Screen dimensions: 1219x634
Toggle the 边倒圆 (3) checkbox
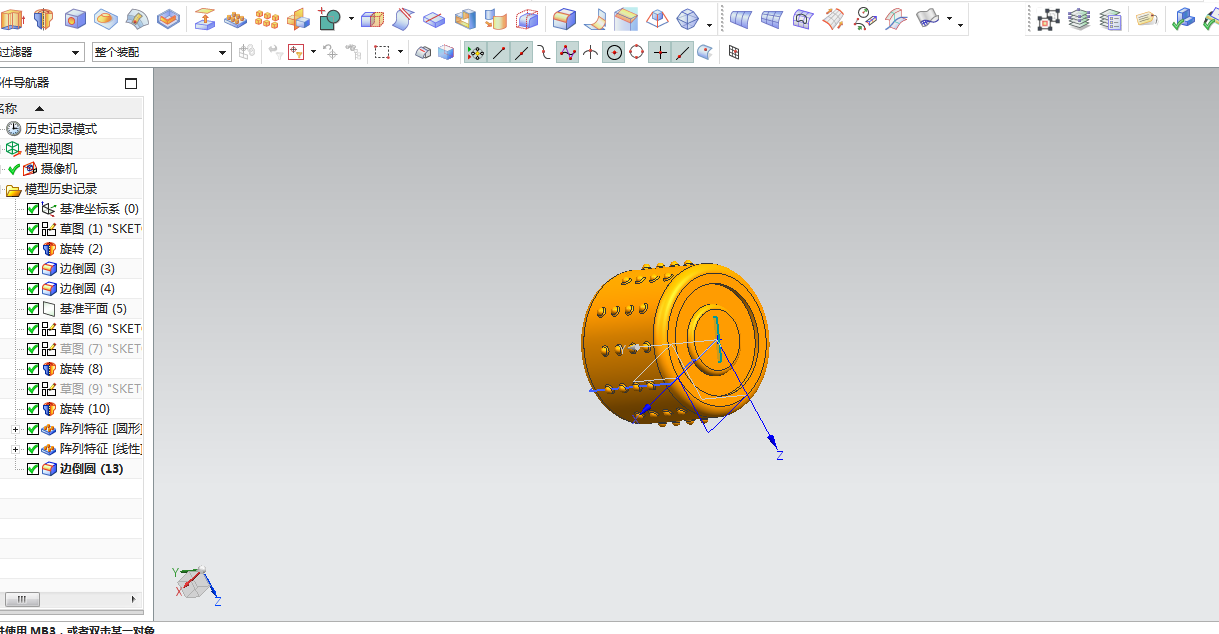[33, 269]
